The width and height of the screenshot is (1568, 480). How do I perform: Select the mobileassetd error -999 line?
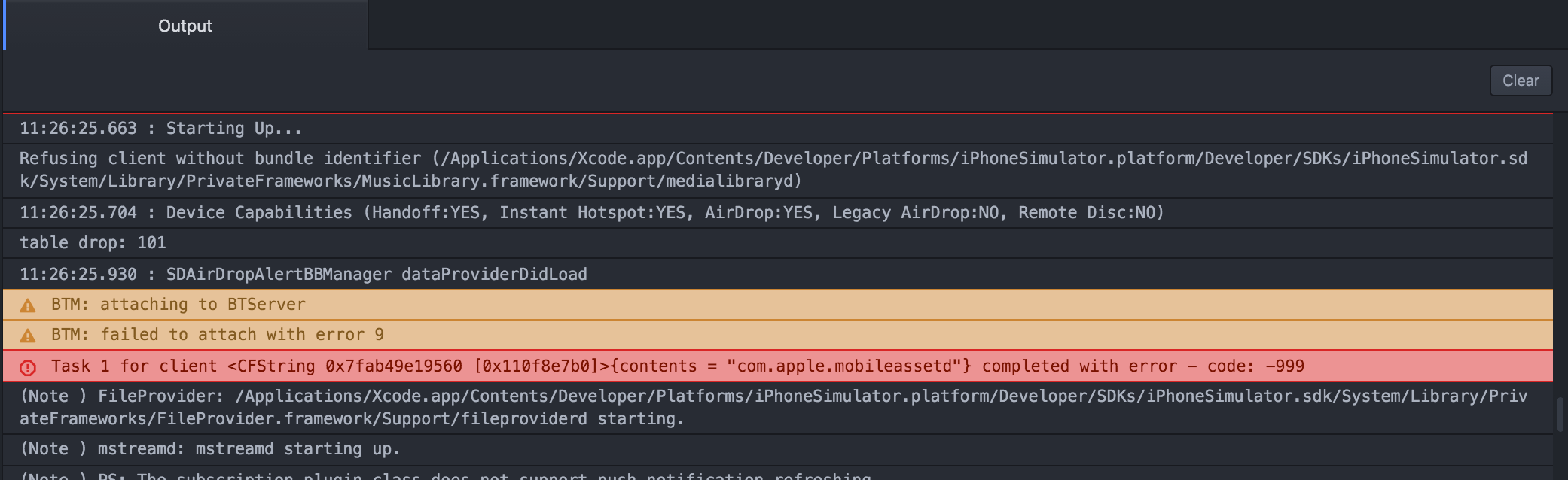point(778,366)
